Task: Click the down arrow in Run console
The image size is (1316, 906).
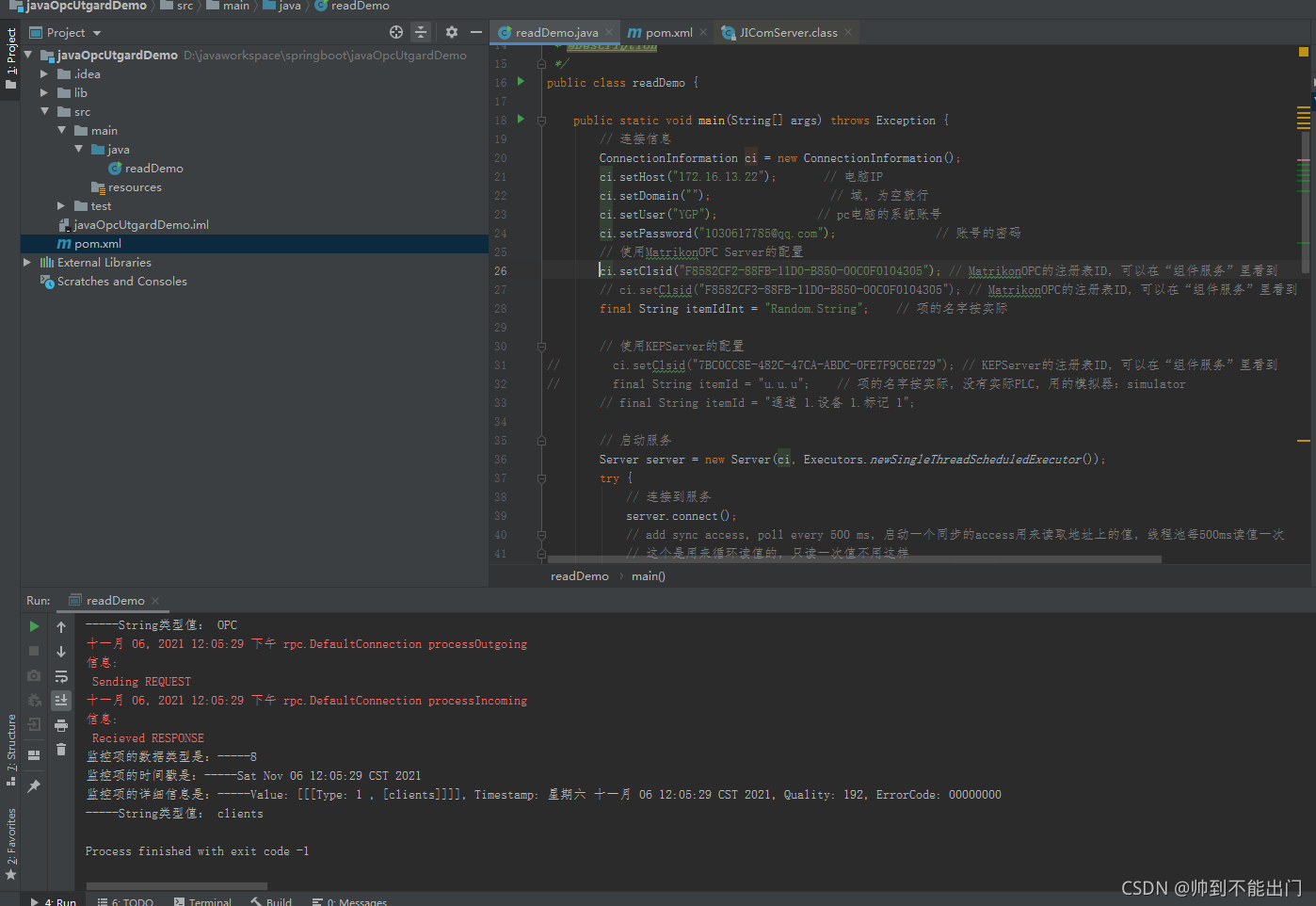Action: point(61,651)
